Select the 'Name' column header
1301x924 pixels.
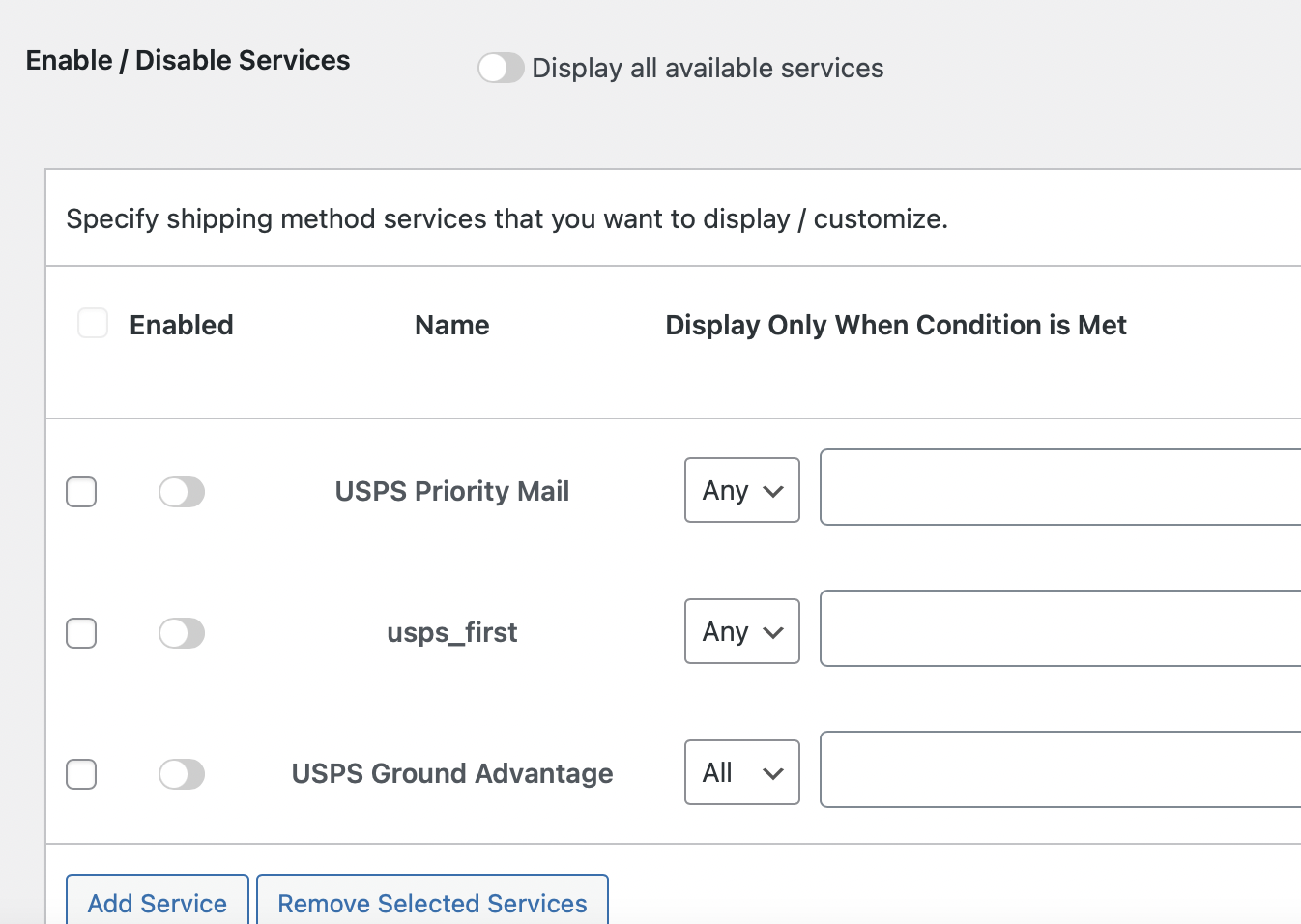pyautogui.click(x=451, y=325)
